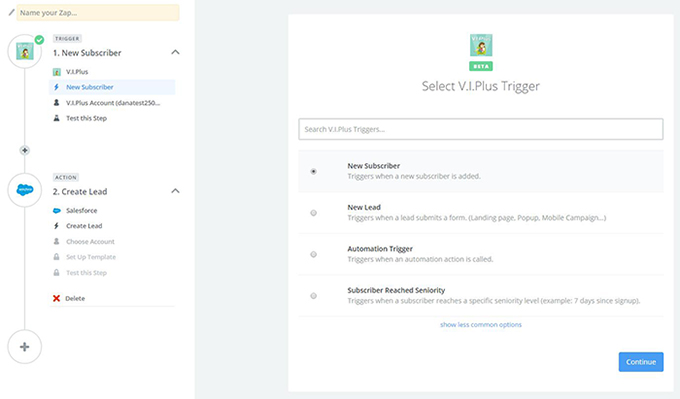
Task: Open action's Test this Step substep
Action: [x=86, y=273]
